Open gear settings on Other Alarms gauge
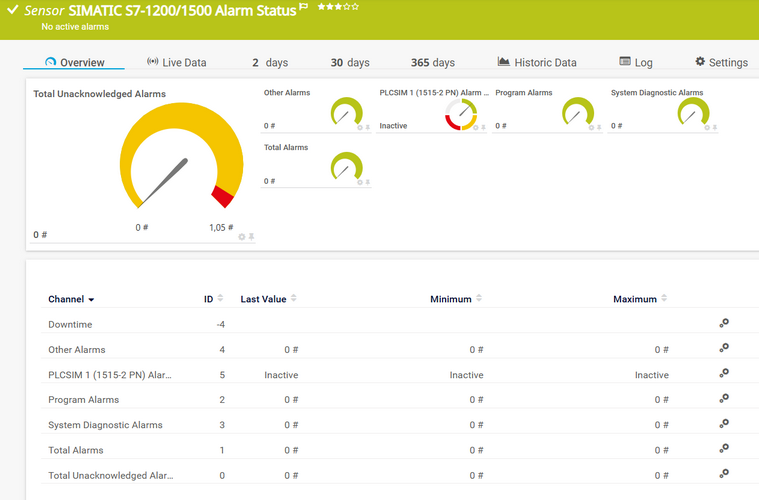 point(360,127)
